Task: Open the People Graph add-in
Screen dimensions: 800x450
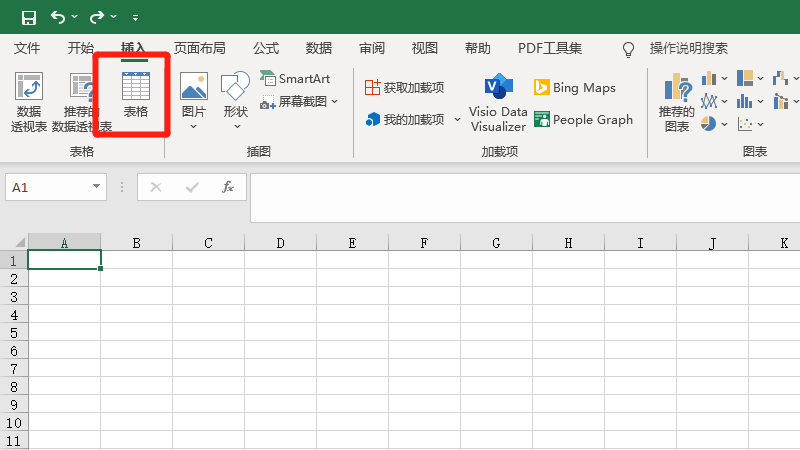Action: [x=583, y=120]
